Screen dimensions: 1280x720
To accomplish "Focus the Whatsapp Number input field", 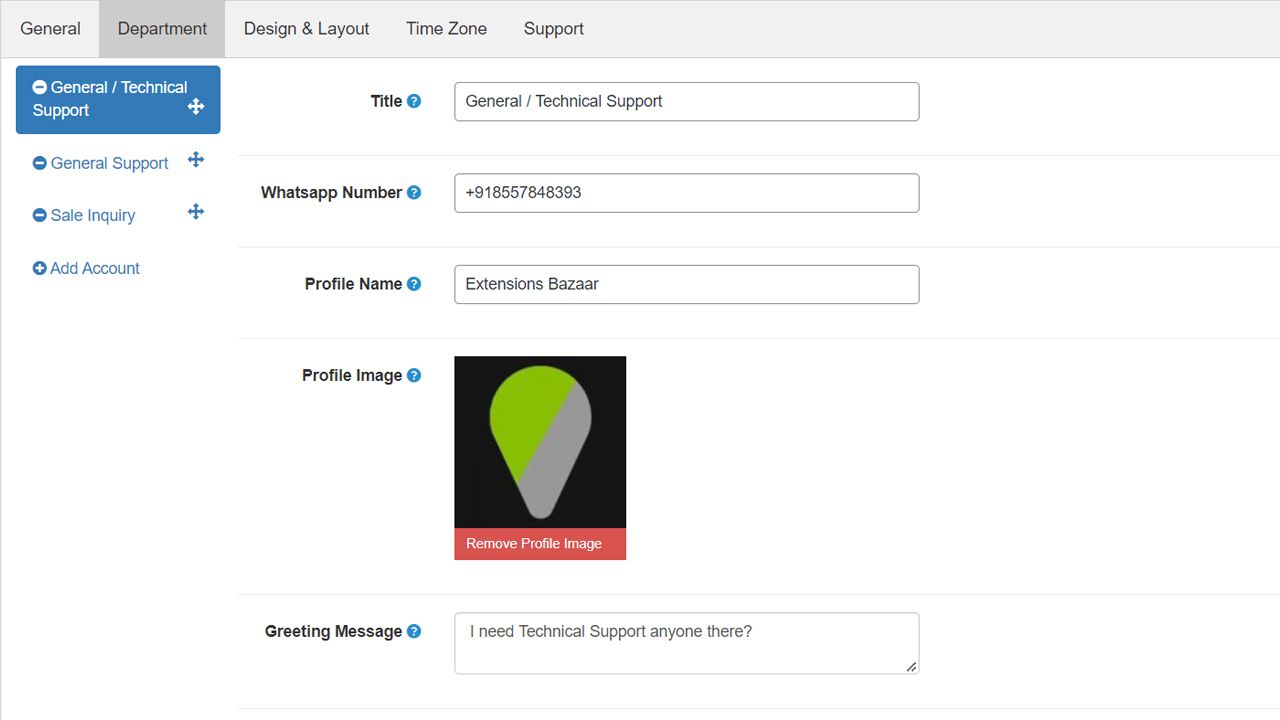I will (x=686, y=193).
